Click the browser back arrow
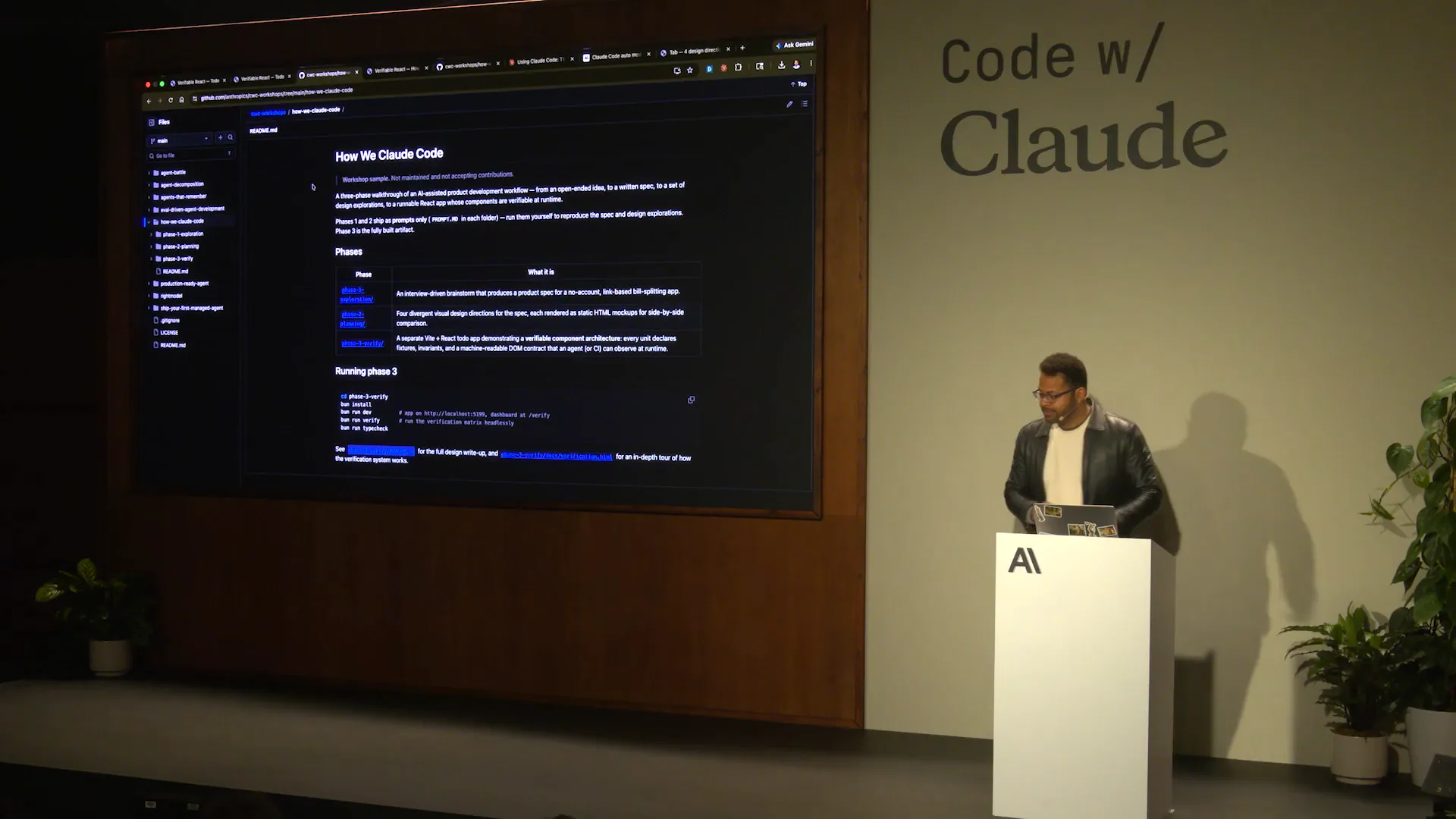Image resolution: width=1456 pixels, height=819 pixels. click(x=149, y=101)
